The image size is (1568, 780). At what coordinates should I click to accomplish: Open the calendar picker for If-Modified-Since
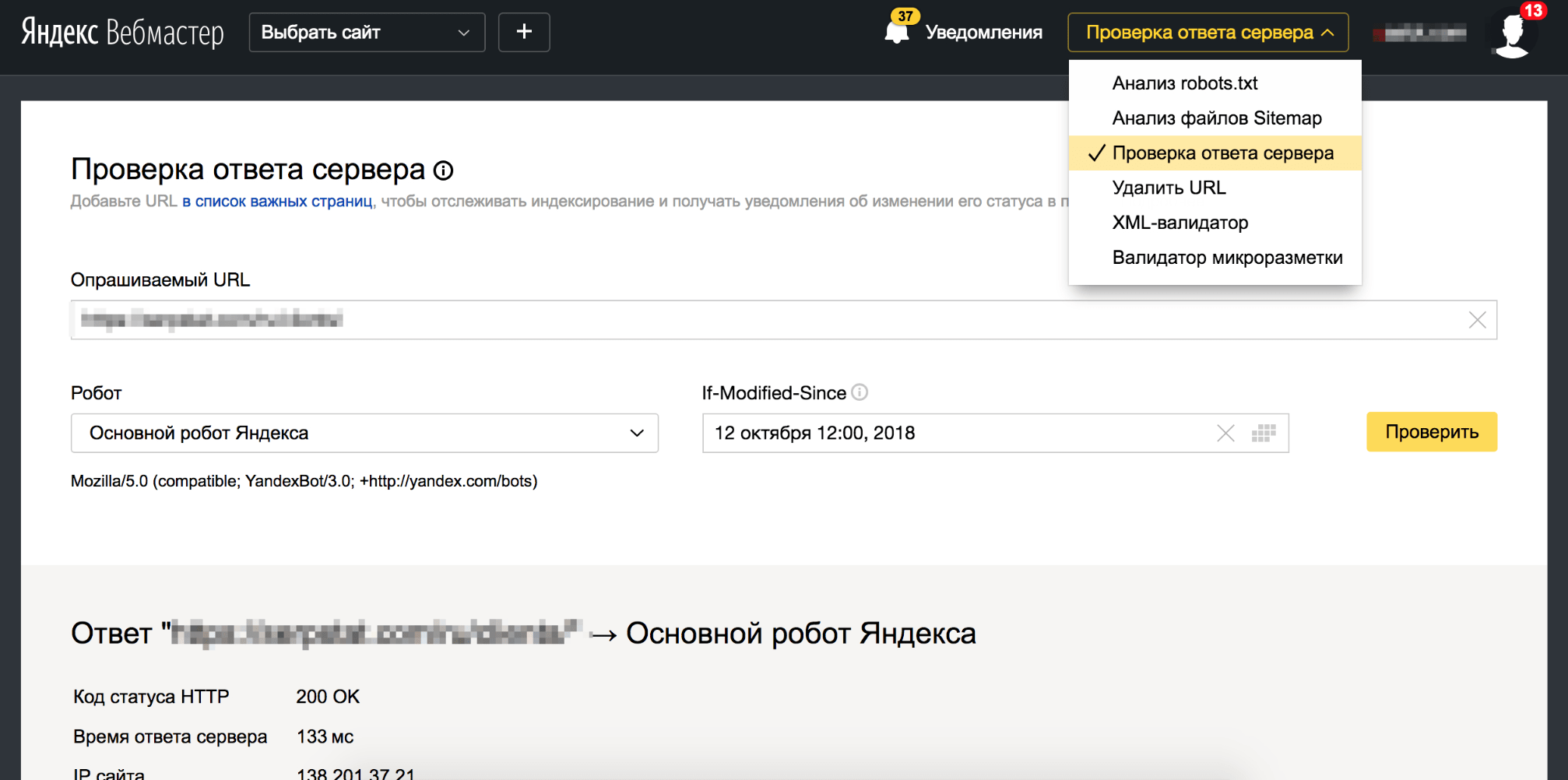pyautogui.click(x=1264, y=433)
